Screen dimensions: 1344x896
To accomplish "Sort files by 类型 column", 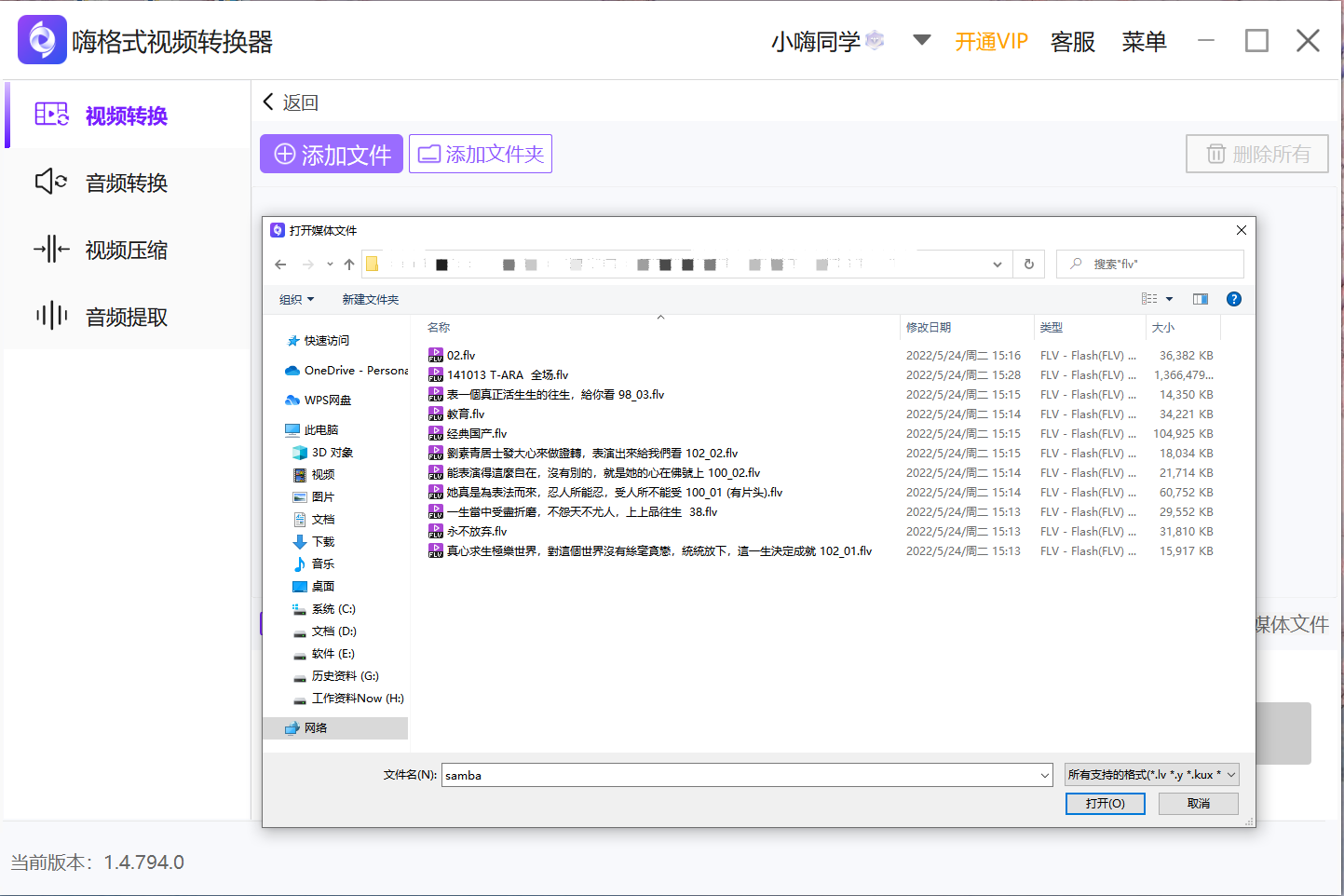I will [1052, 328].
